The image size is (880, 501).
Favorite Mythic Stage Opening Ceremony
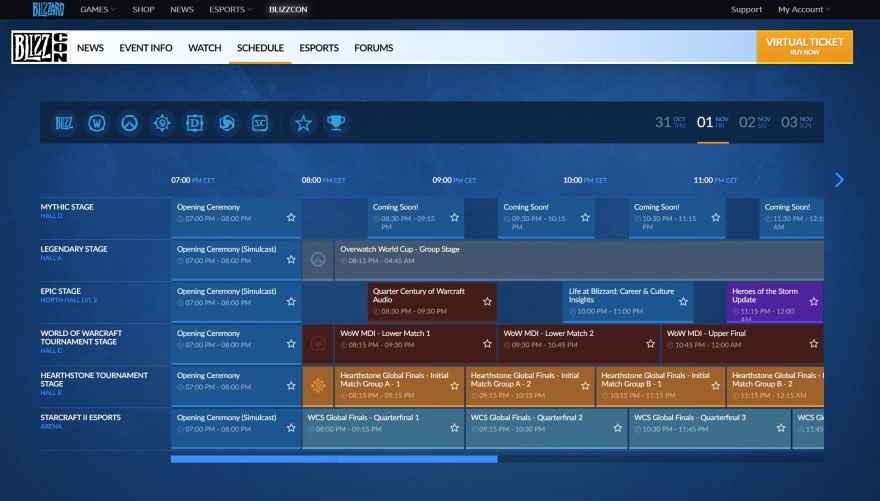coord(291,217)
